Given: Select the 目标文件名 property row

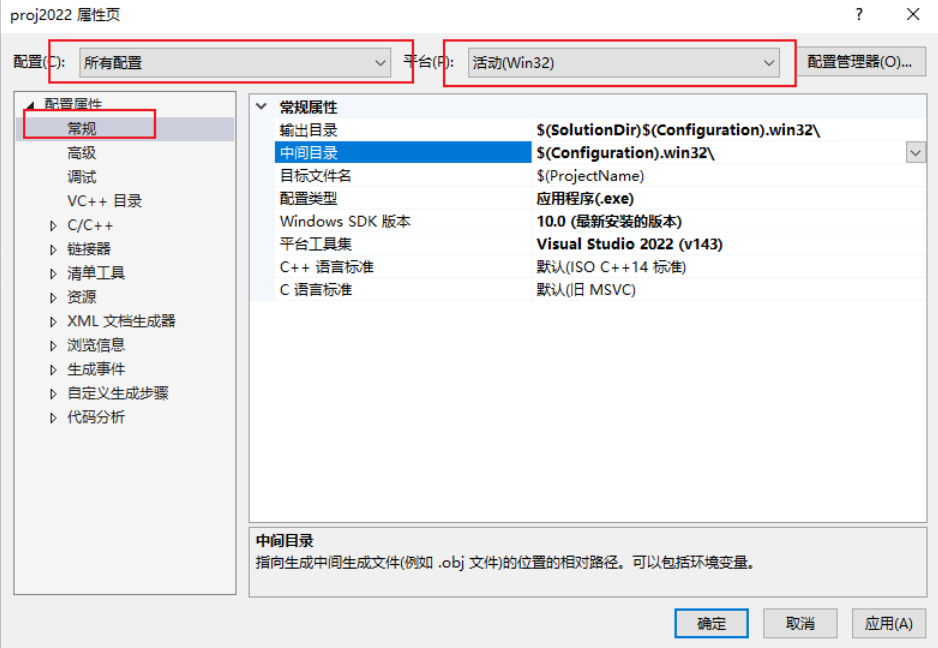Looking at the screenshot, I should [x=600, y=175].
